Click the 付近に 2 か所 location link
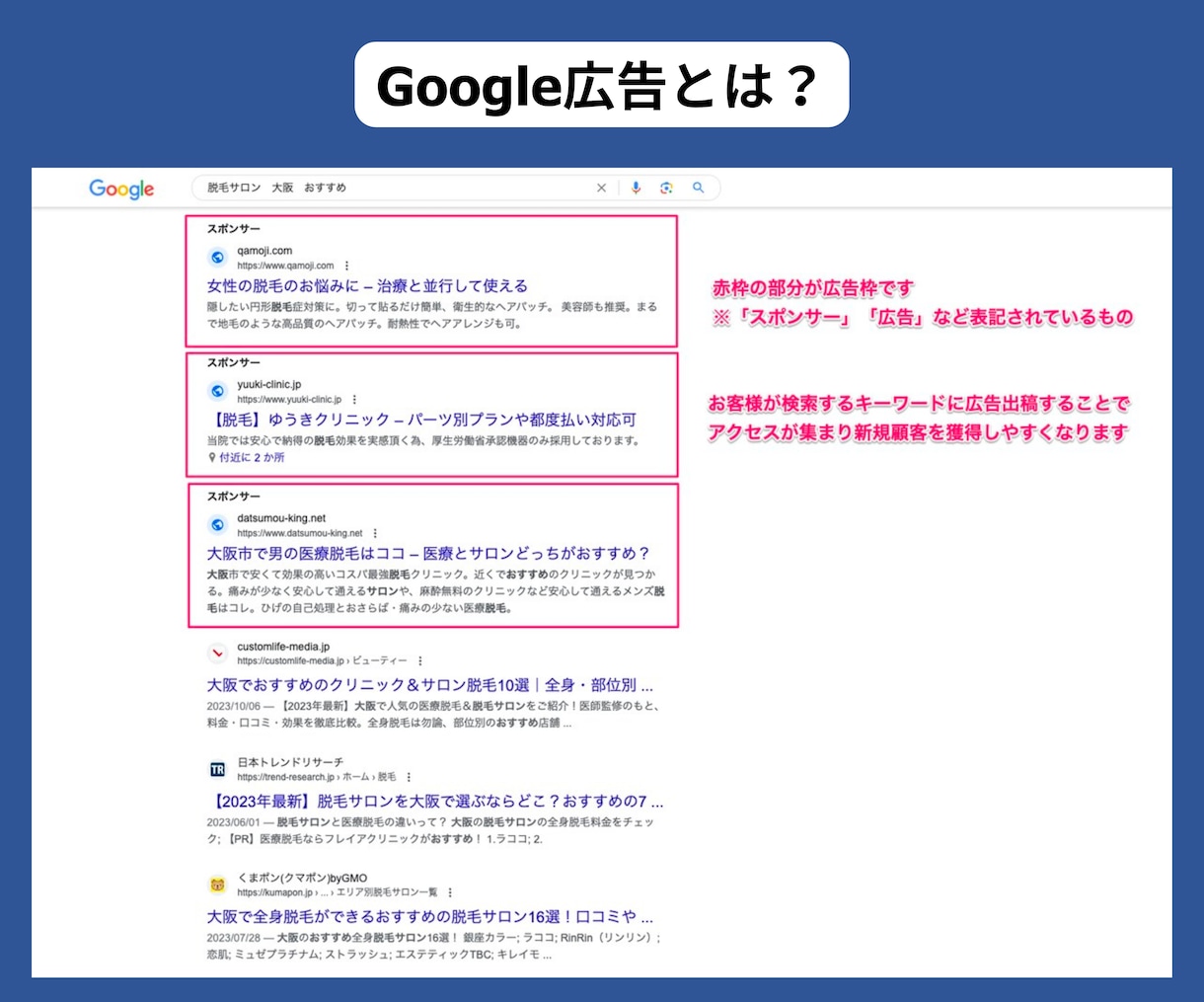Viewport: 1204px width, 1002px height. [x=252, y=458]
